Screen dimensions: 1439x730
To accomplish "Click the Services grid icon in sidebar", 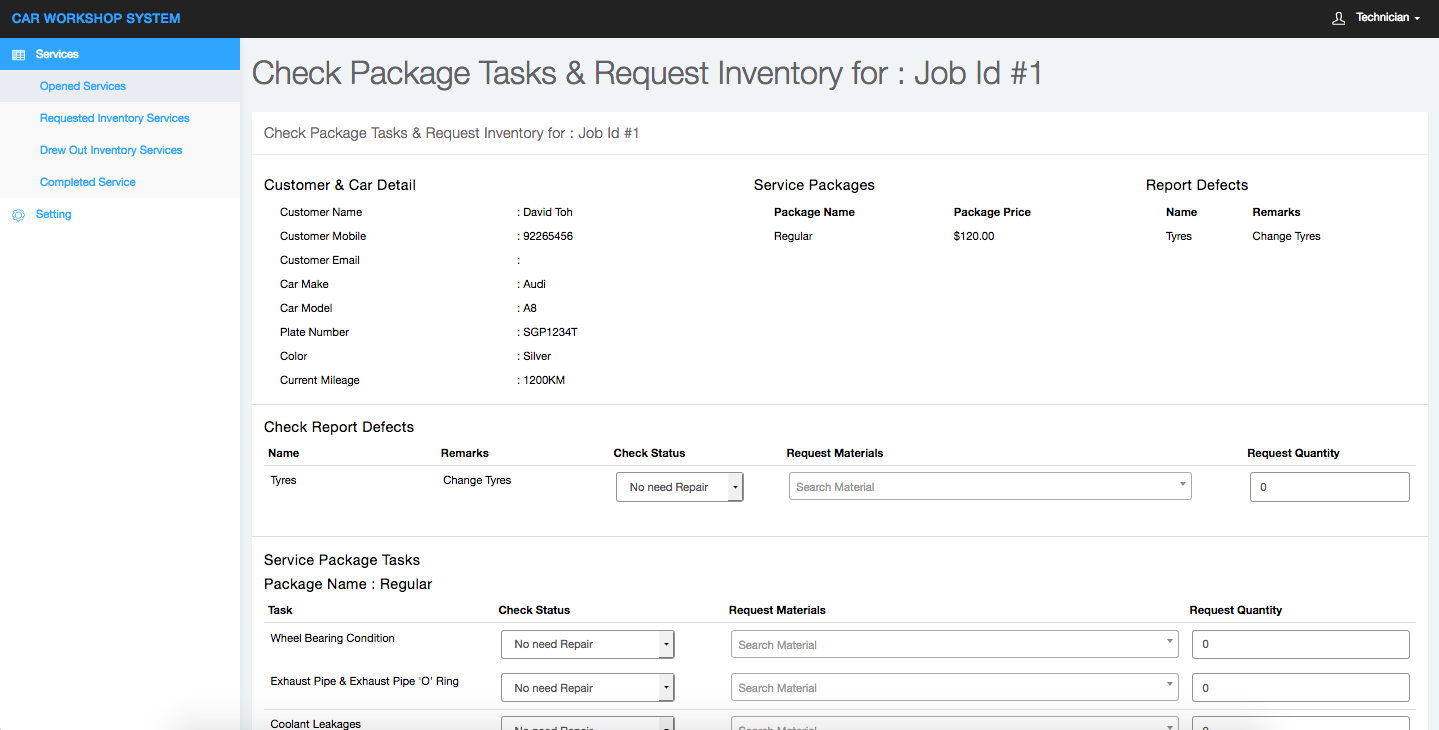I will [x=18, y=55].
